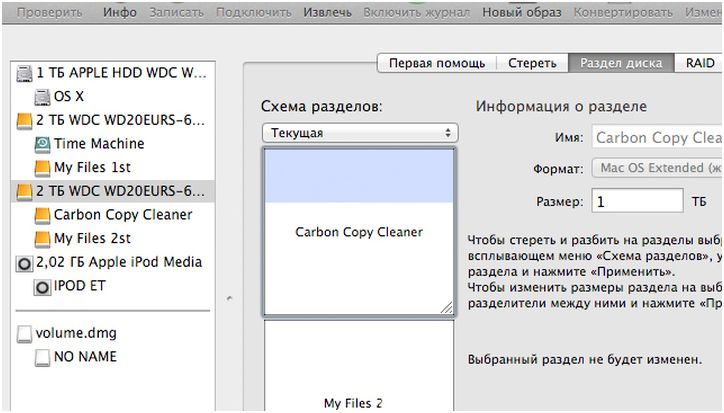This screenshot has width=724, height=413.
Task: Click the Размер size input field
Action: point(637,201)
